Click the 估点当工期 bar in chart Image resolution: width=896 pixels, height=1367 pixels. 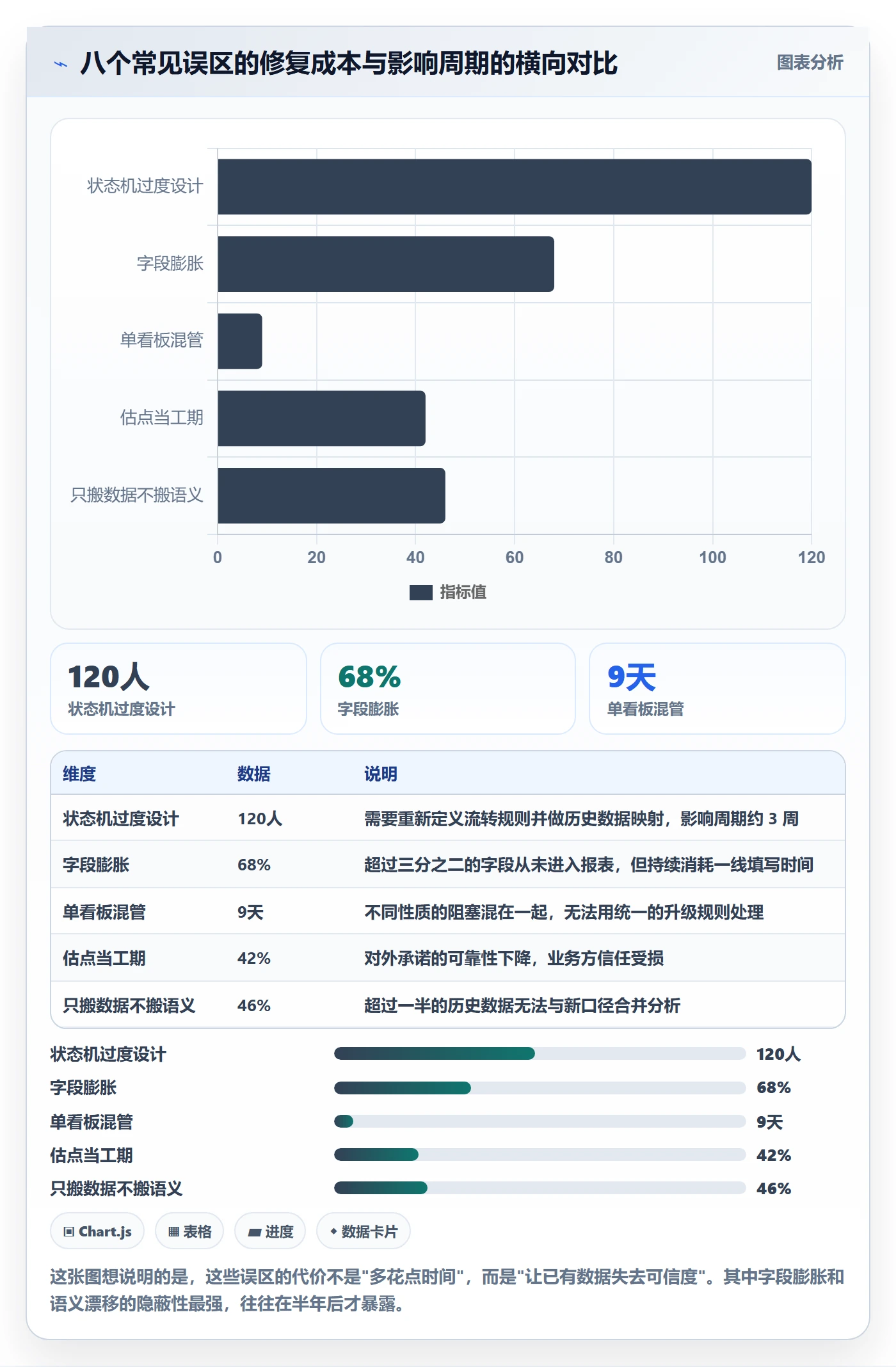coord(322,419)
